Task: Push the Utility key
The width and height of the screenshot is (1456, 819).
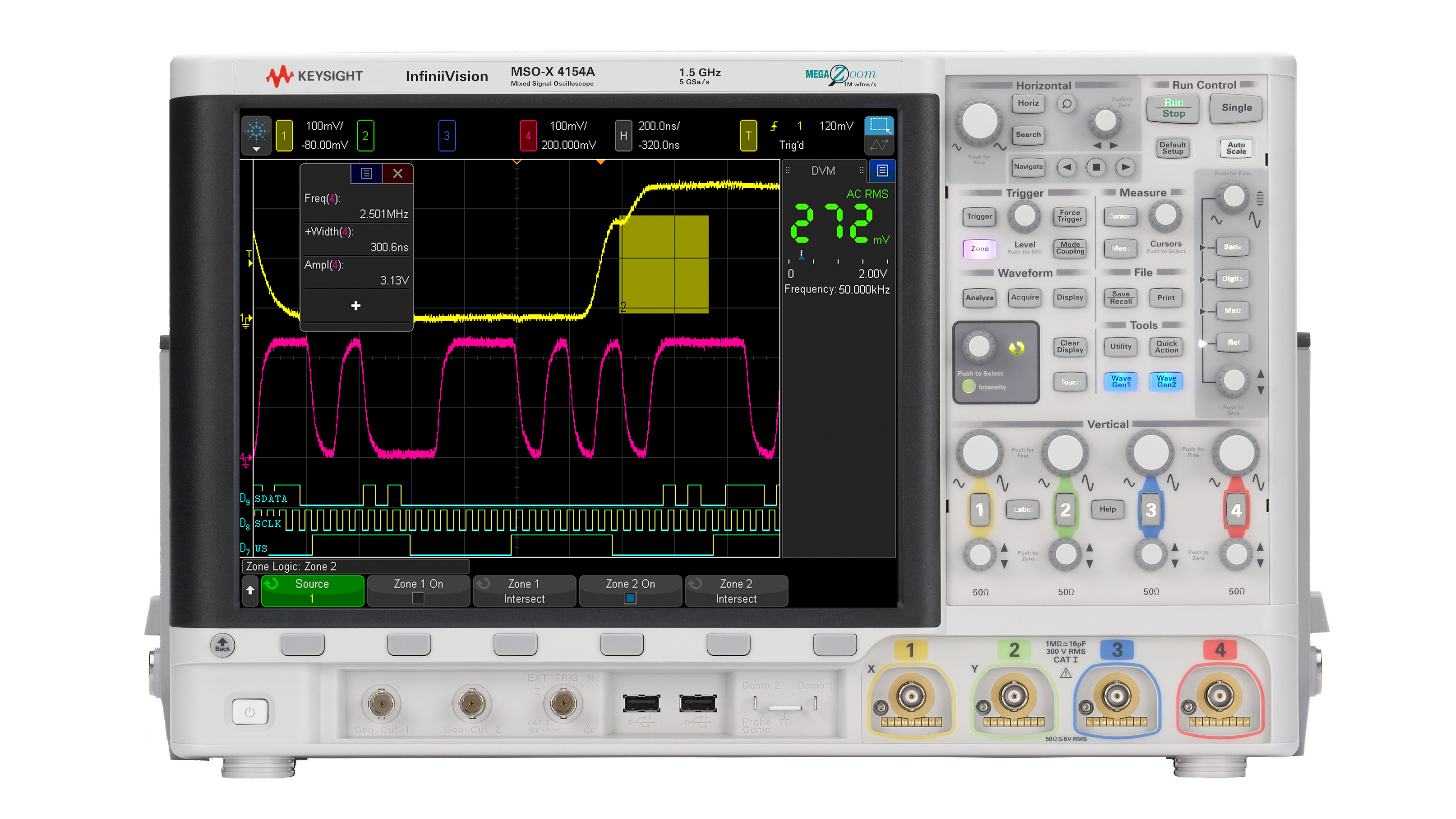Action: point(1120,346)
